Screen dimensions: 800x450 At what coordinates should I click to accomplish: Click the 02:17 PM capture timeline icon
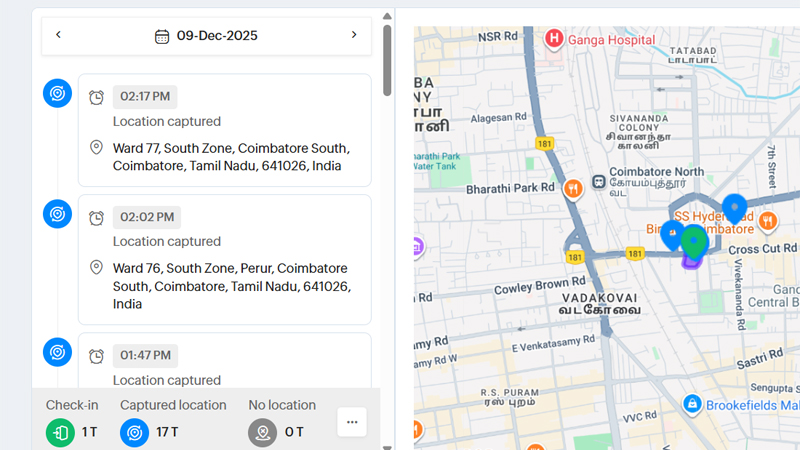(x=57, y=94)
